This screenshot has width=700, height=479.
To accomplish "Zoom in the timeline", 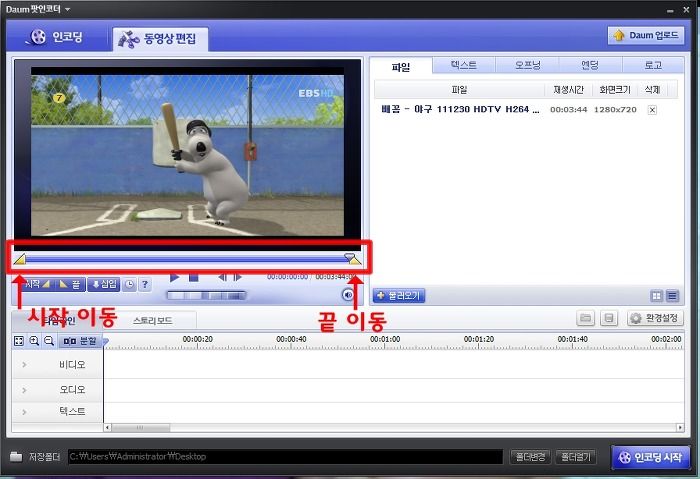I will [x=34, y=341].
